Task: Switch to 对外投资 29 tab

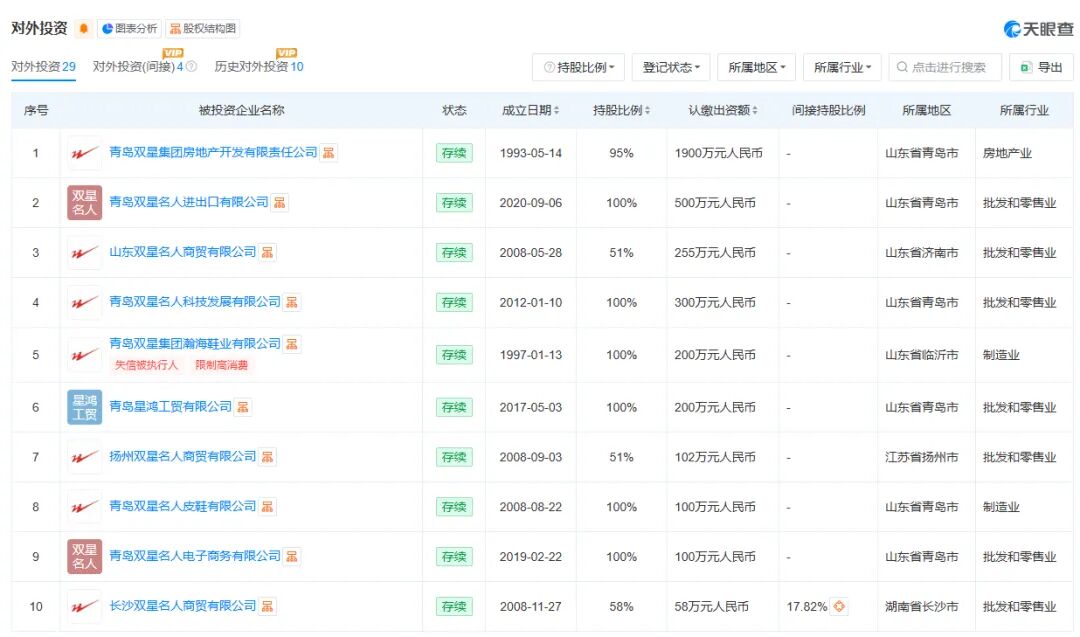Action: (x=43, y=67)
